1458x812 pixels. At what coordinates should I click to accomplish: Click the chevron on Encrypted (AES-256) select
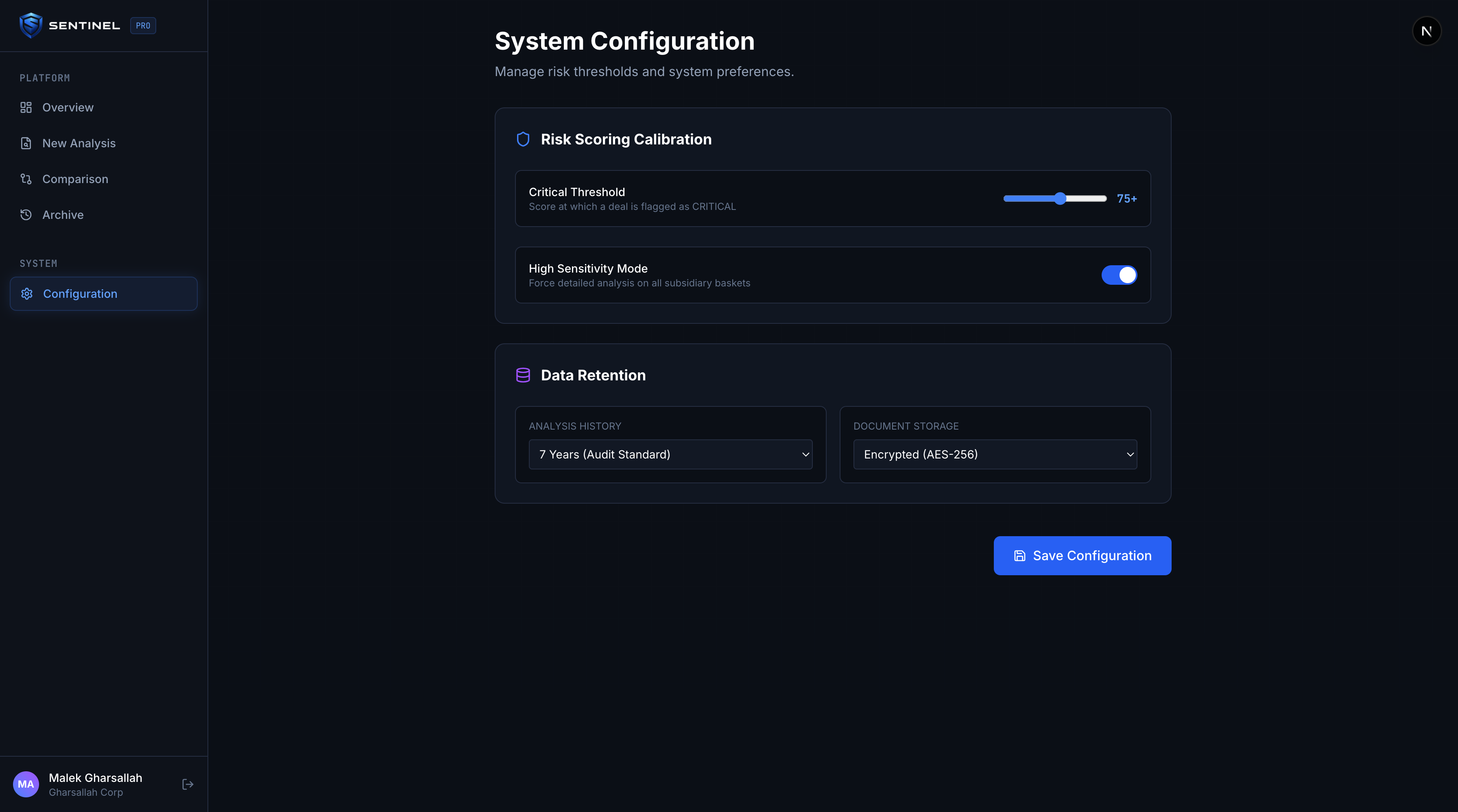[1130, 454]
